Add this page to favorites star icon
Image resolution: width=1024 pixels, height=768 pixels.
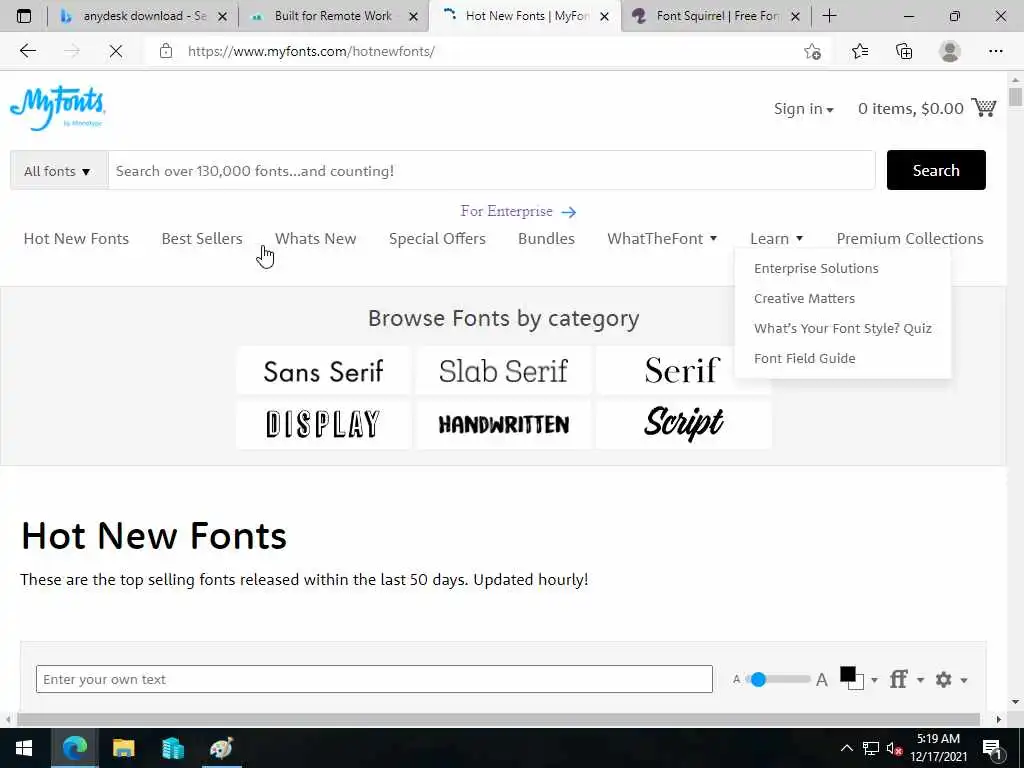click(x=812, y=51)
